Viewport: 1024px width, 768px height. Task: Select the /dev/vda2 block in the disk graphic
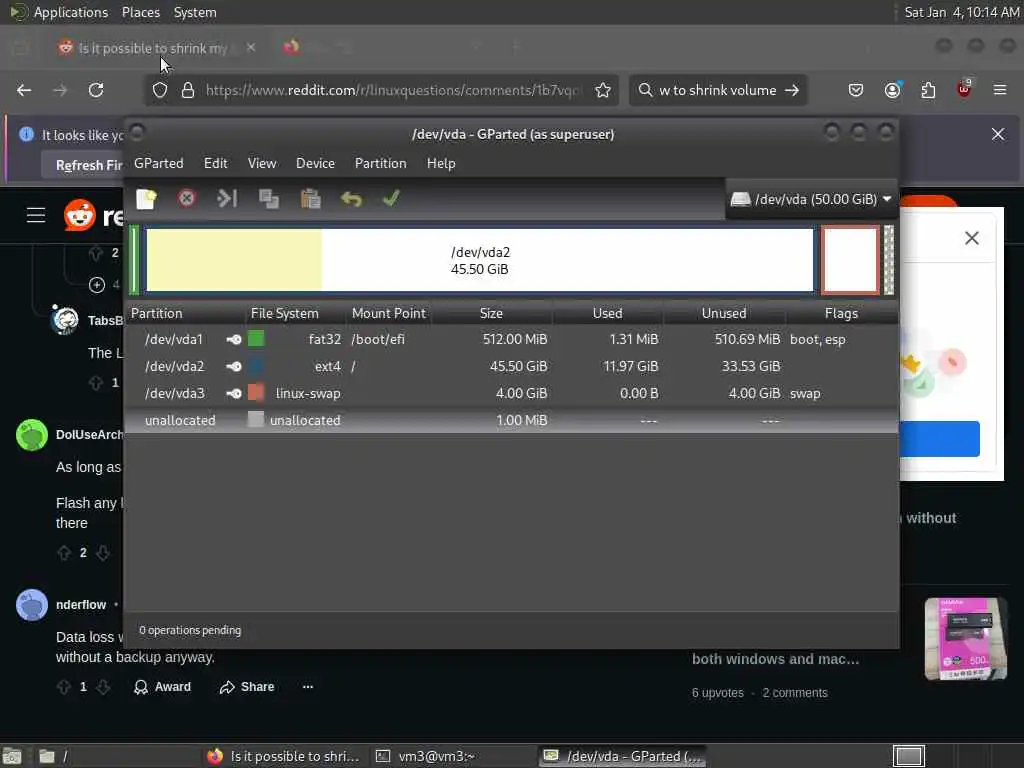point(480,260)
